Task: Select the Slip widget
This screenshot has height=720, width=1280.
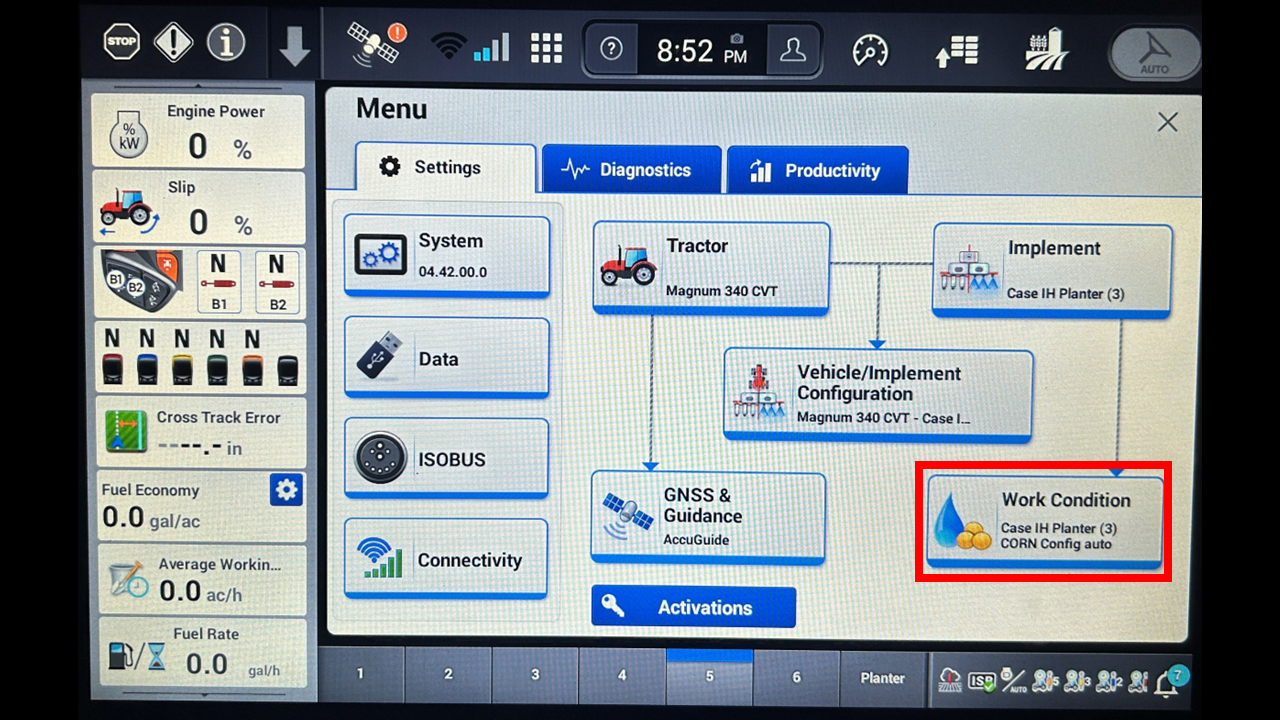Action: 198,207
